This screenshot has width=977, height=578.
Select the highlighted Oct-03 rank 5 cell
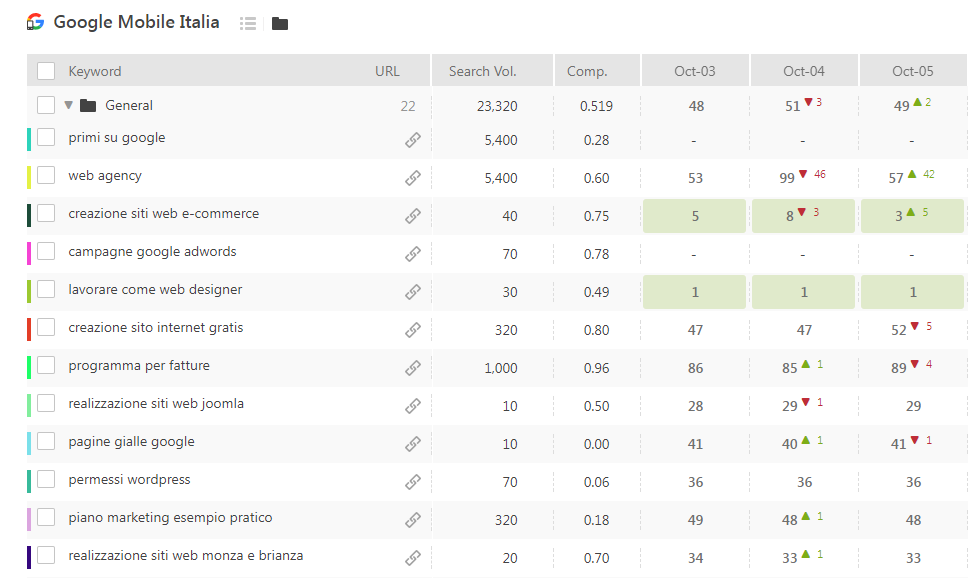[x=694, y=216]
